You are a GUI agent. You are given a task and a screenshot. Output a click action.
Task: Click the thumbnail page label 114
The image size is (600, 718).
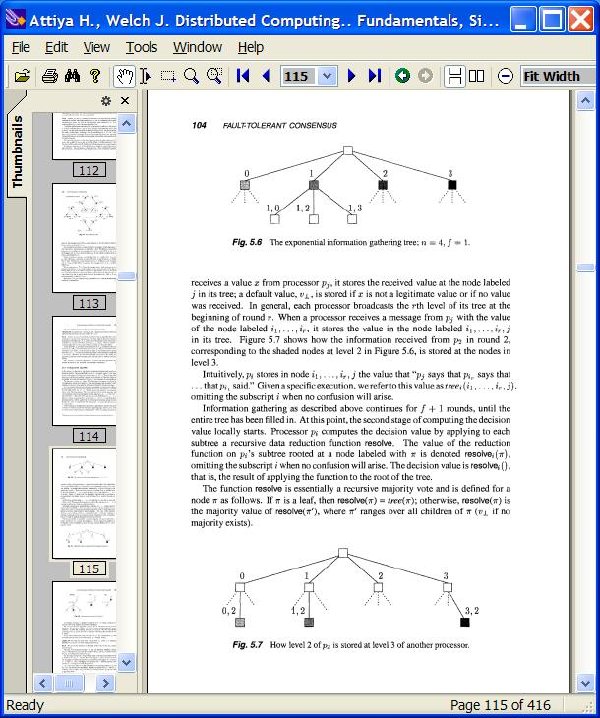pyautogui.click(x=89, y=436)
